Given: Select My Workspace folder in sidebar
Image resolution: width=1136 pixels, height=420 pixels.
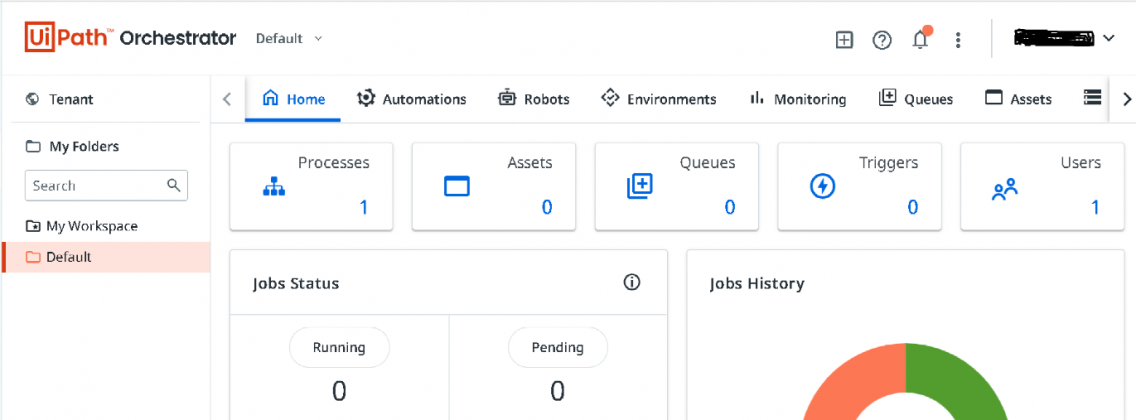Looking at the screenshot, I should pyautogui.click(x=92, y=226).
